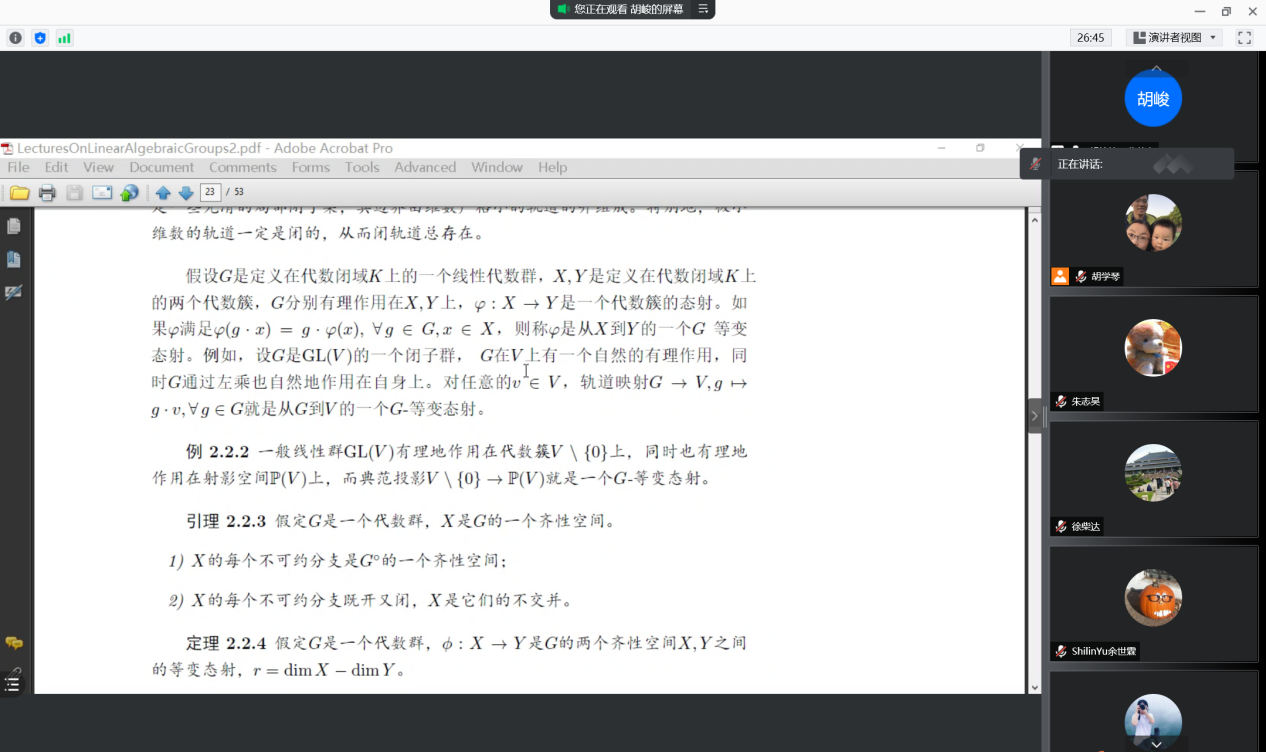Click the screen sharing options menu button
Screen dimensions: 1266x752
coord(703,9)
